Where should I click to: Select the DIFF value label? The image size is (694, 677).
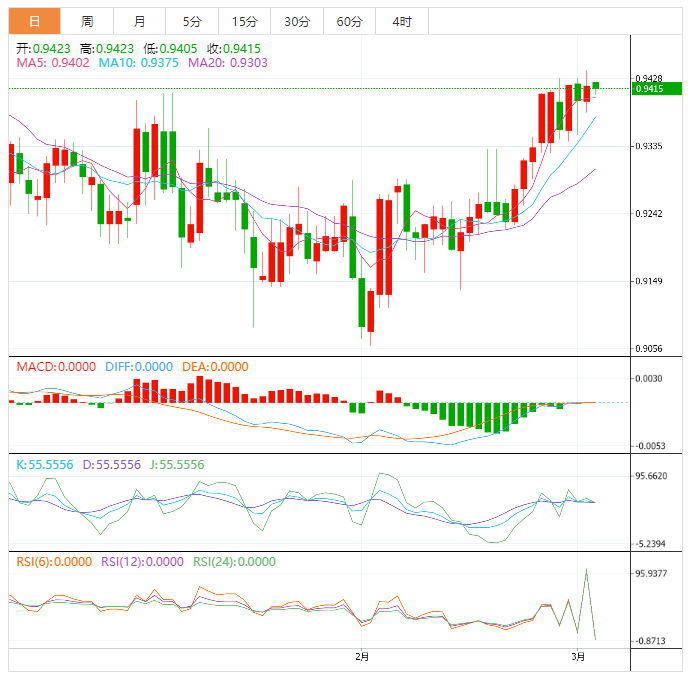[139, 367]
